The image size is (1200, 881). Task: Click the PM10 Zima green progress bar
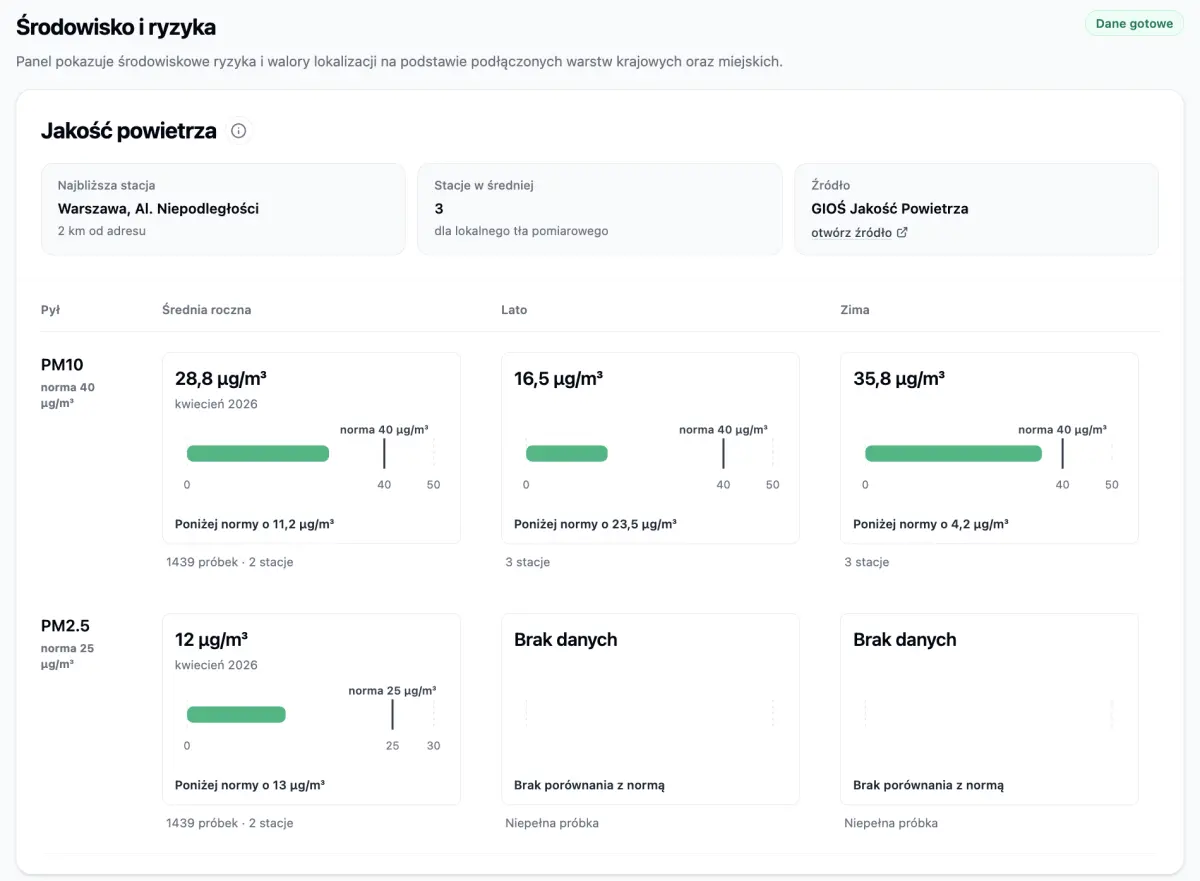(953, 454)
